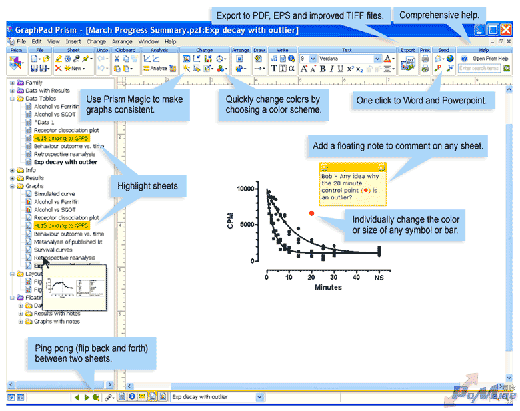Collapse the Graphs folder

coord(12,186)
